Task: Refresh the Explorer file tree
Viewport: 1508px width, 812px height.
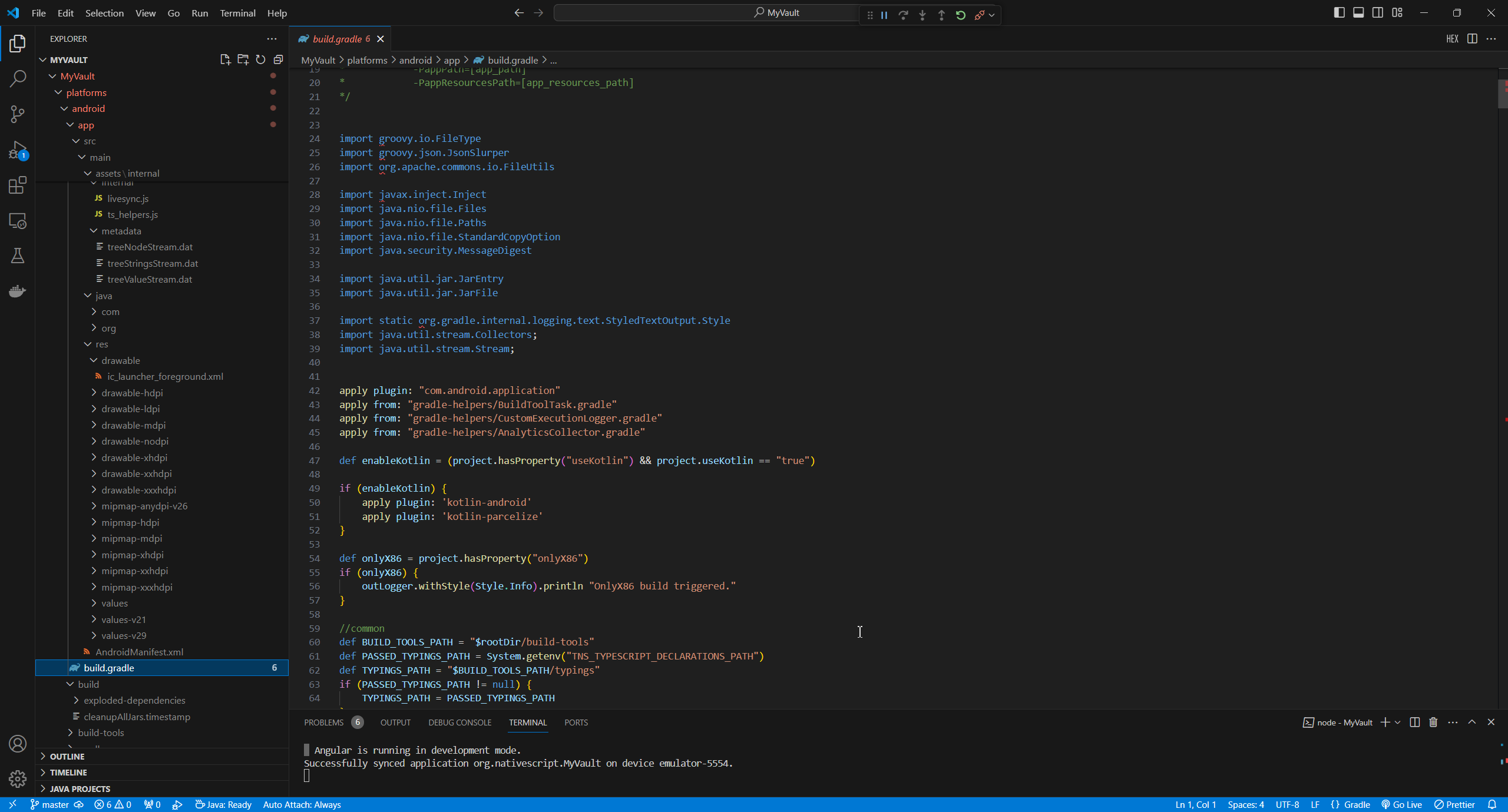Action: pyautogui.click(x=260, y=59)
